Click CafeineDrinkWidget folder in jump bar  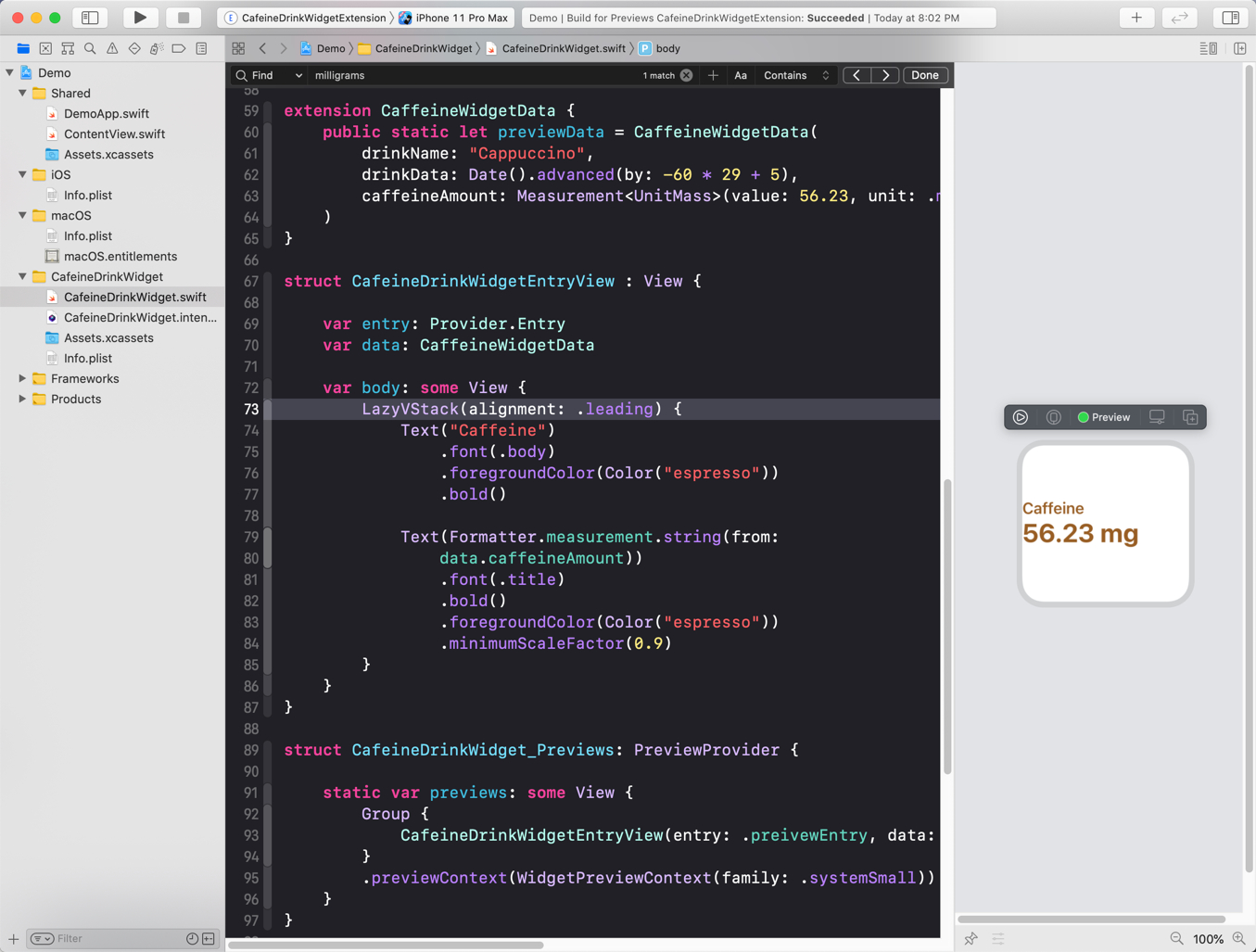[415, 48]
